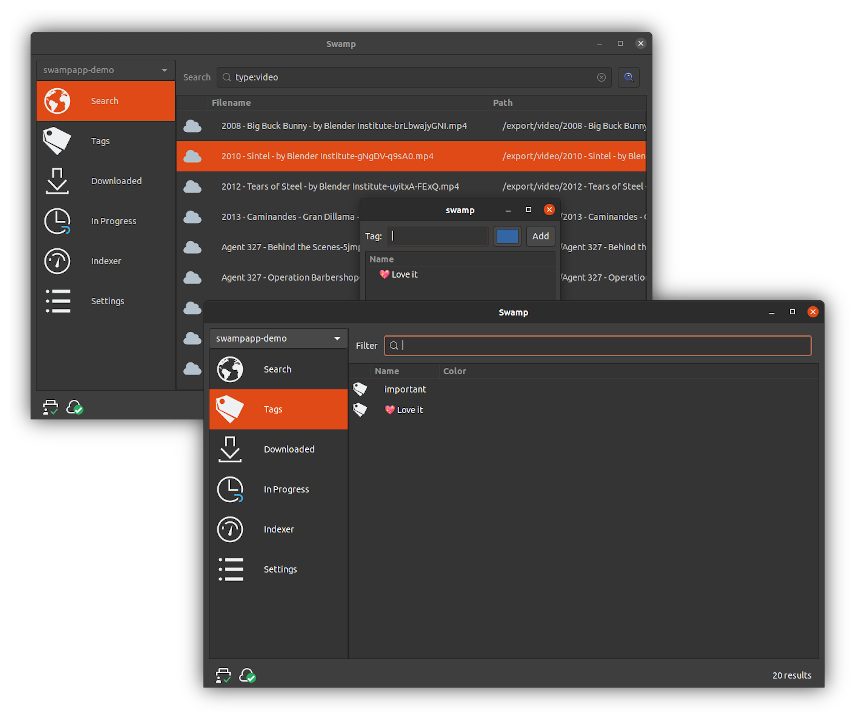The image size is (860, 723).
Task: Close the front Swamp window
Action: tap(813, 312)
